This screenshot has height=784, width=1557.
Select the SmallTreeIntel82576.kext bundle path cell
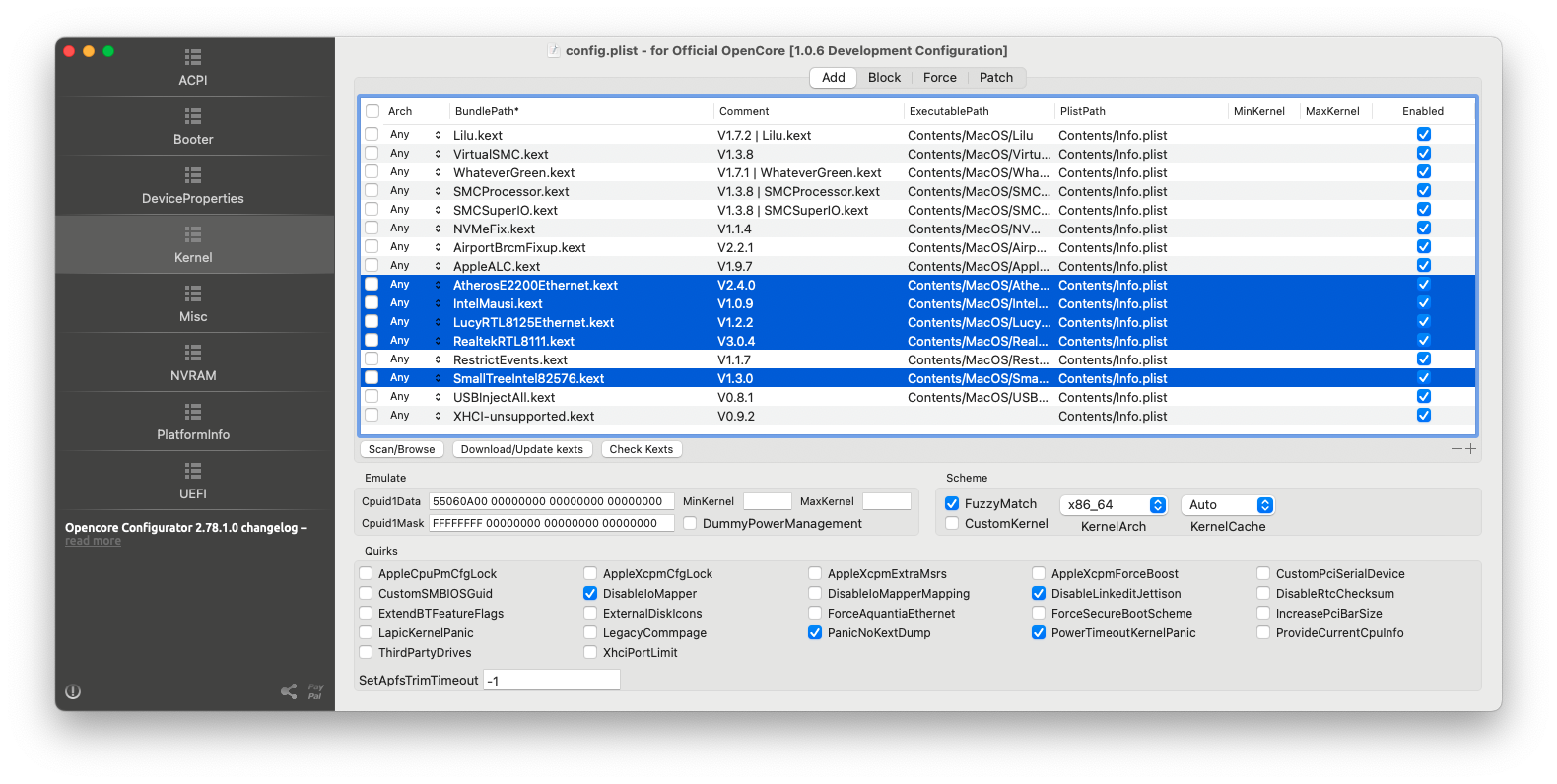pos(529,378)
